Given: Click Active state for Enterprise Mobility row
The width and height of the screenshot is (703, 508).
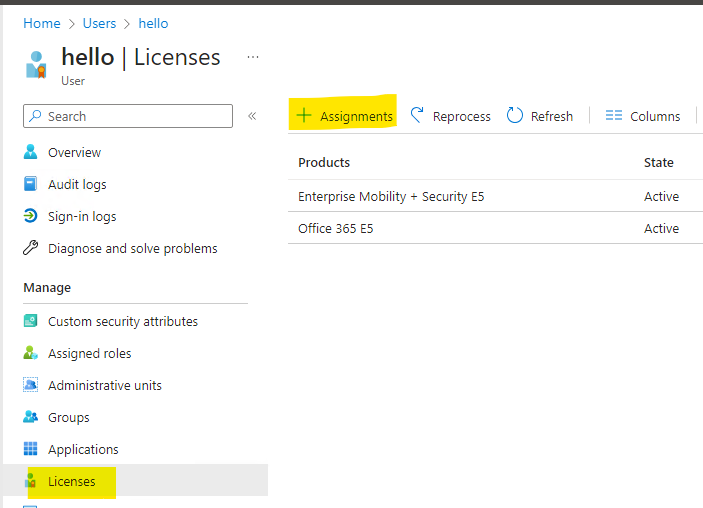Looking at the screenshot, I should pos(661,196).
